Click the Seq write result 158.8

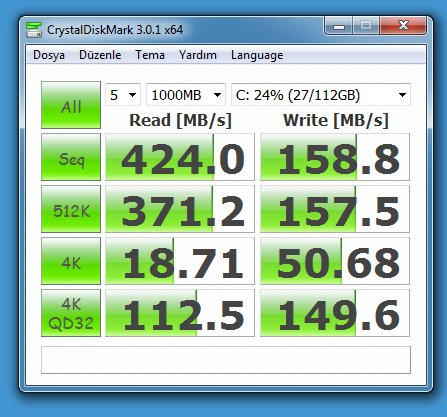[335, 157]
